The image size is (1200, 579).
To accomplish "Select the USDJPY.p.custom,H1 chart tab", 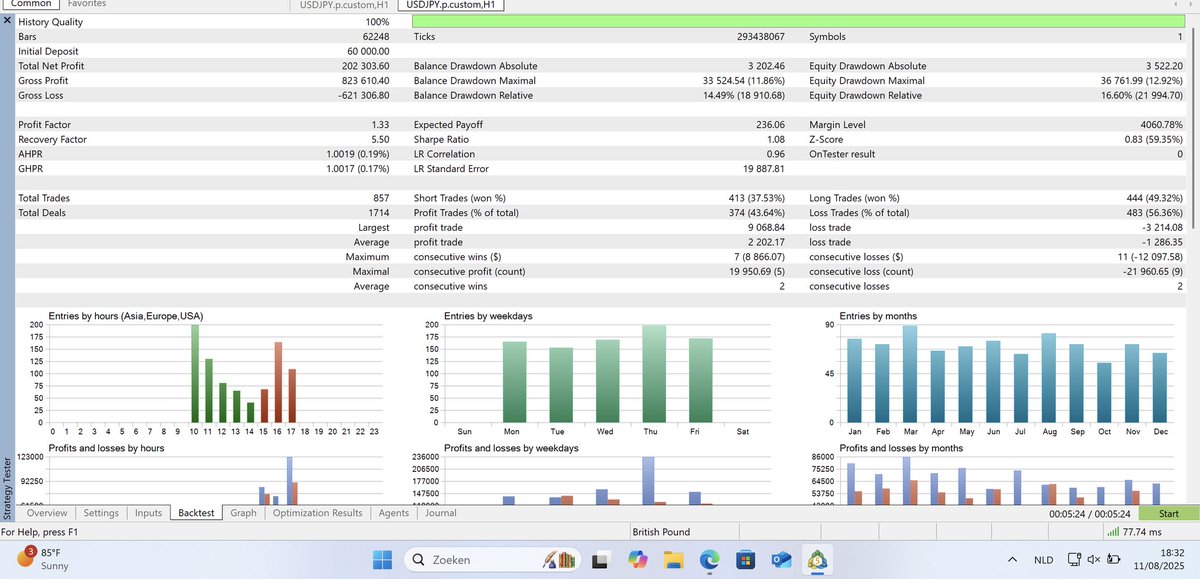I will pos(450,4).
